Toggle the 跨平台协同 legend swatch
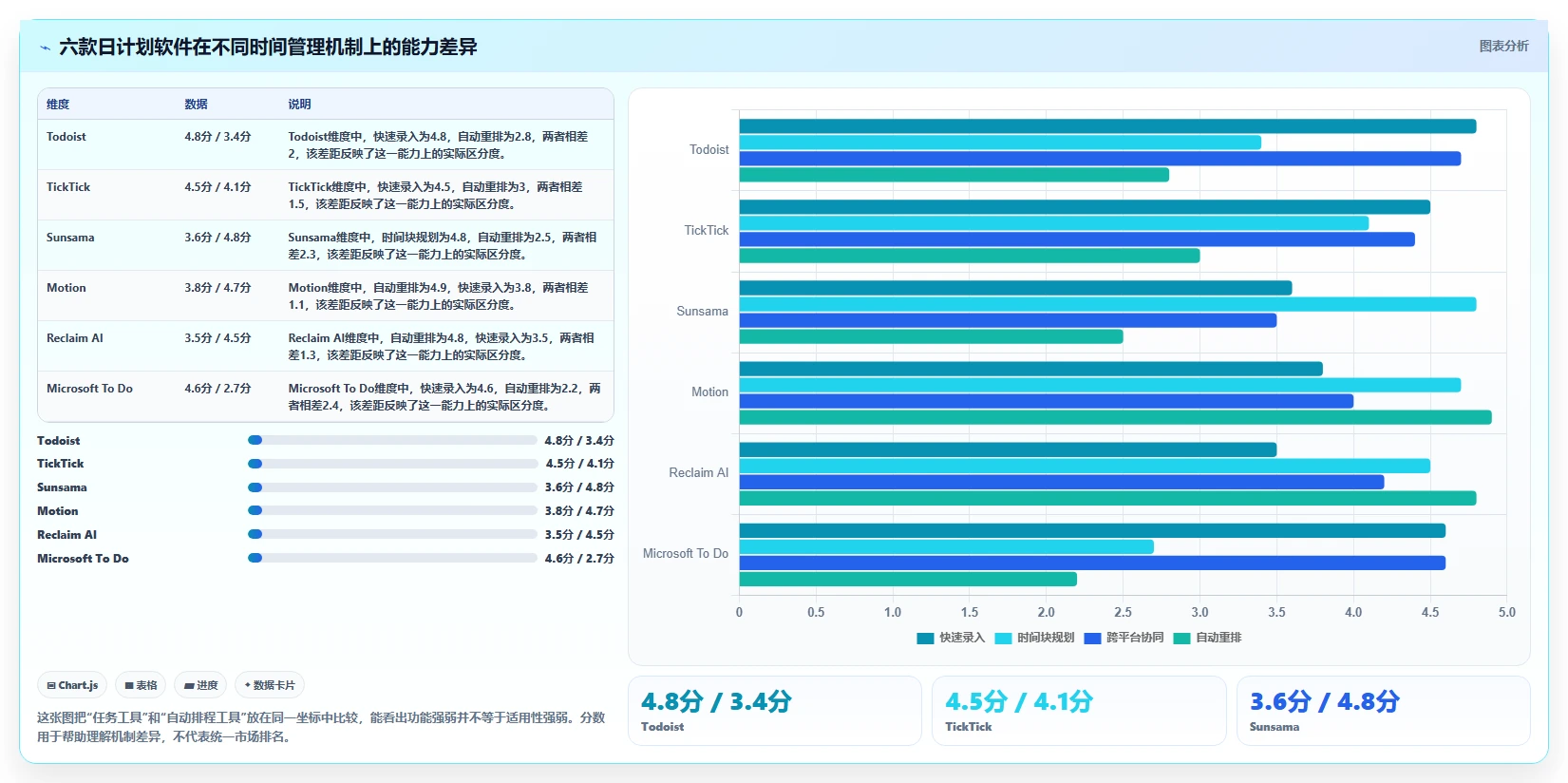This screenshot has width=1568, height=783. [1092, 639]
